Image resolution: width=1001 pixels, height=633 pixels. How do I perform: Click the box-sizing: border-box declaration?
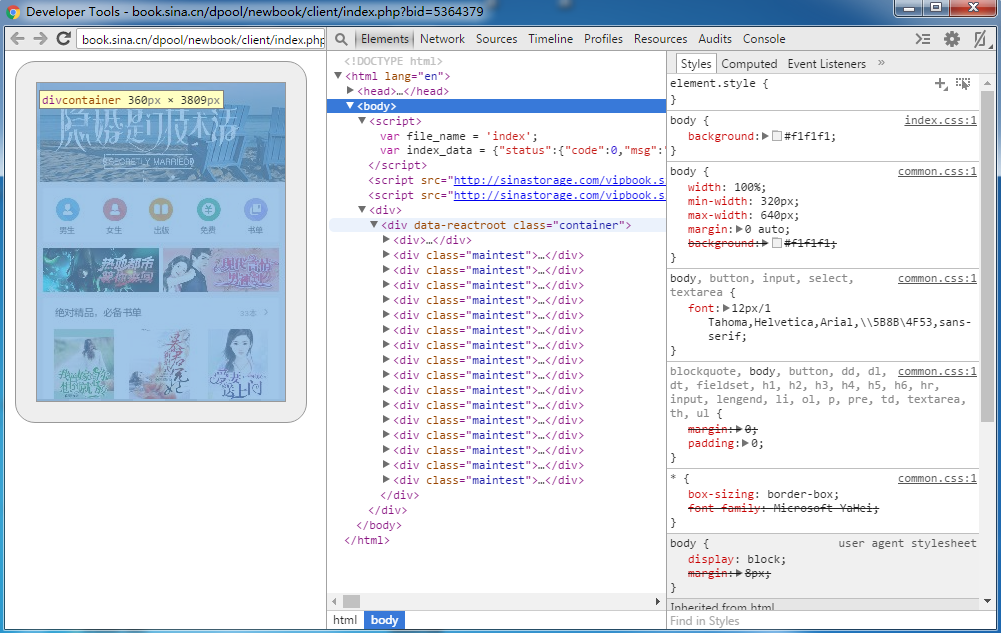click(764, 494)
